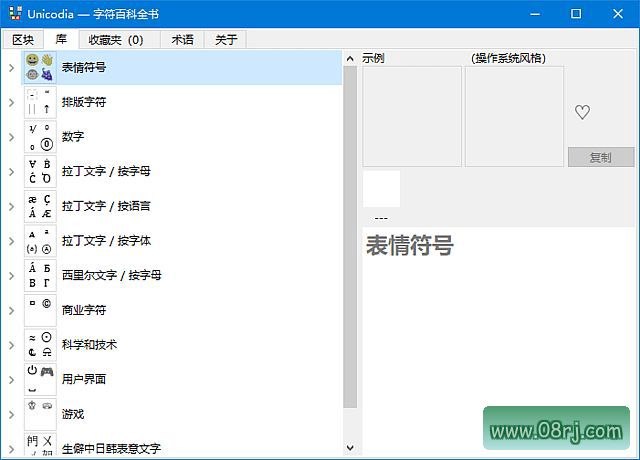640x460 pixels.
Task: Select the 商业字符 row label
Action: [x=84, y=310]
